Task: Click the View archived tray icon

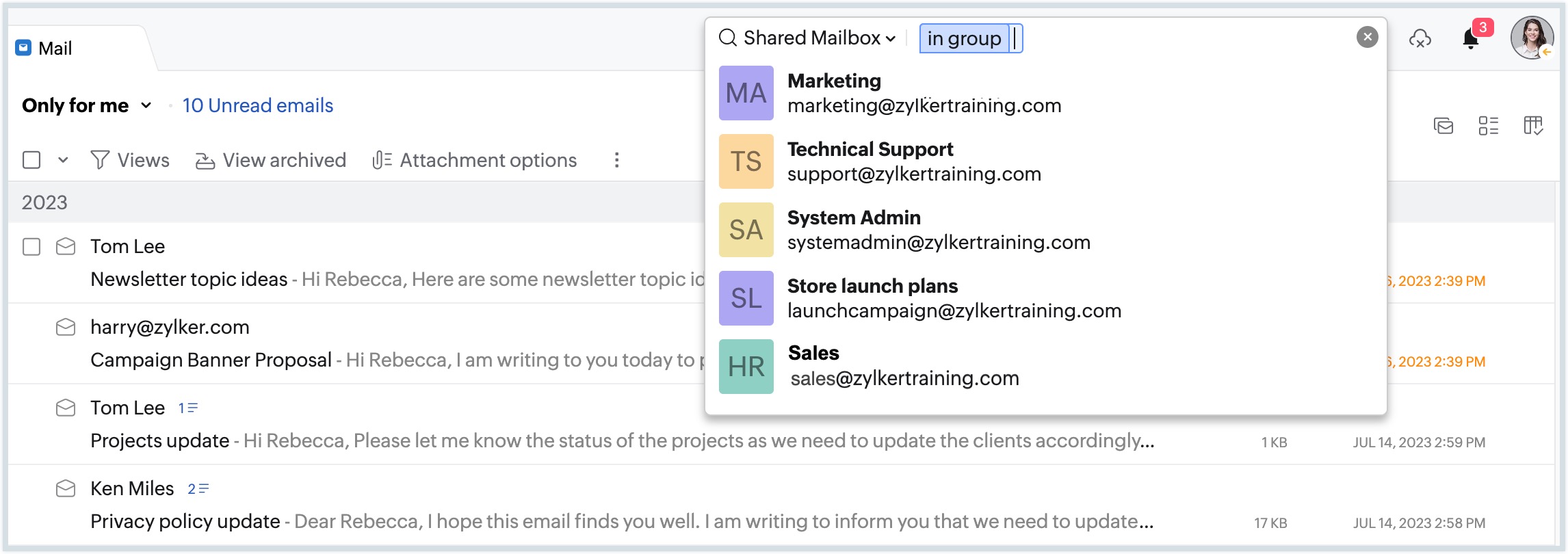Action: point(205,161)
